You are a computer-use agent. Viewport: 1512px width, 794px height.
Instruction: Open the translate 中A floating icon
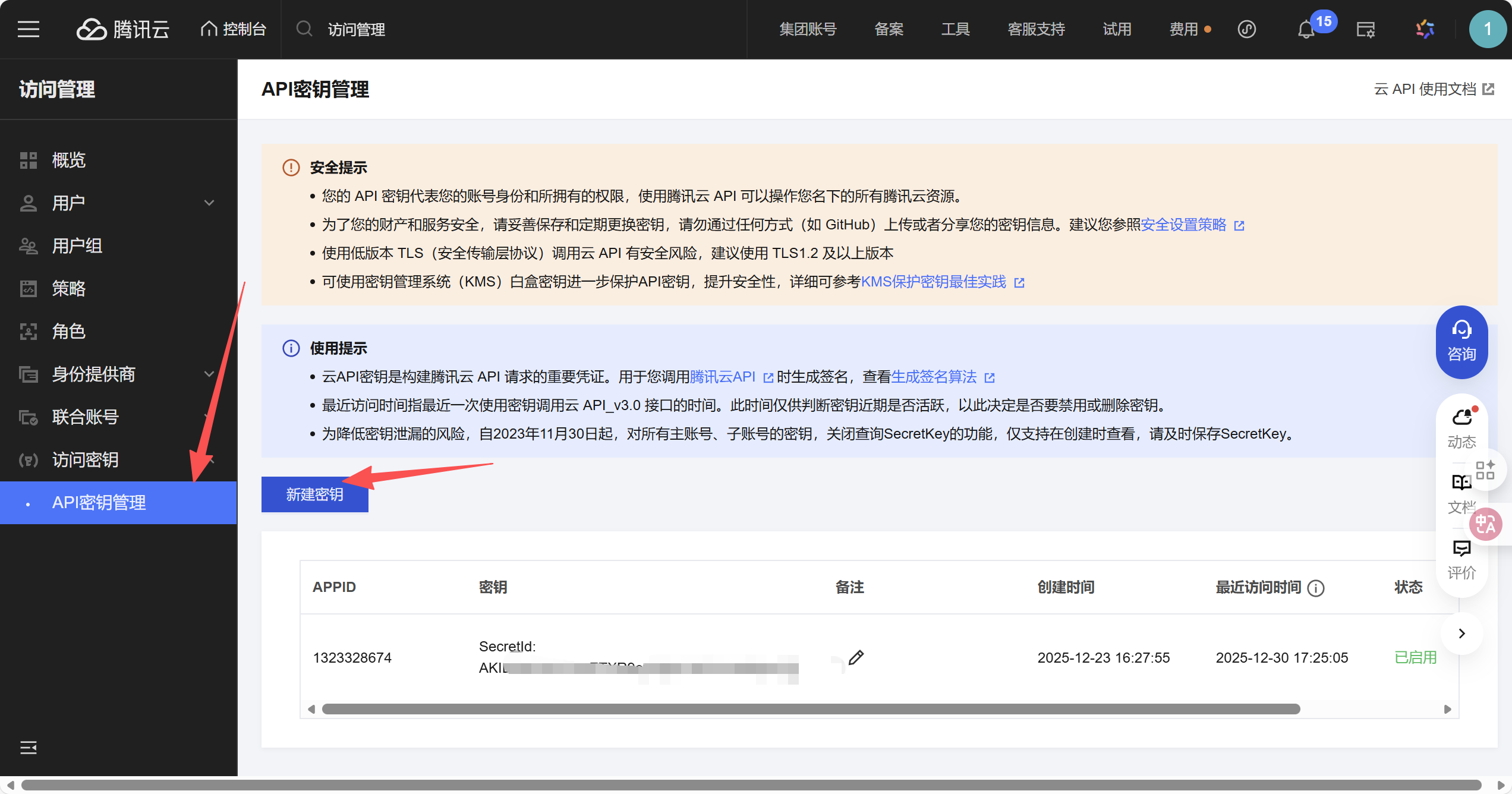(x=1485, y=524)
